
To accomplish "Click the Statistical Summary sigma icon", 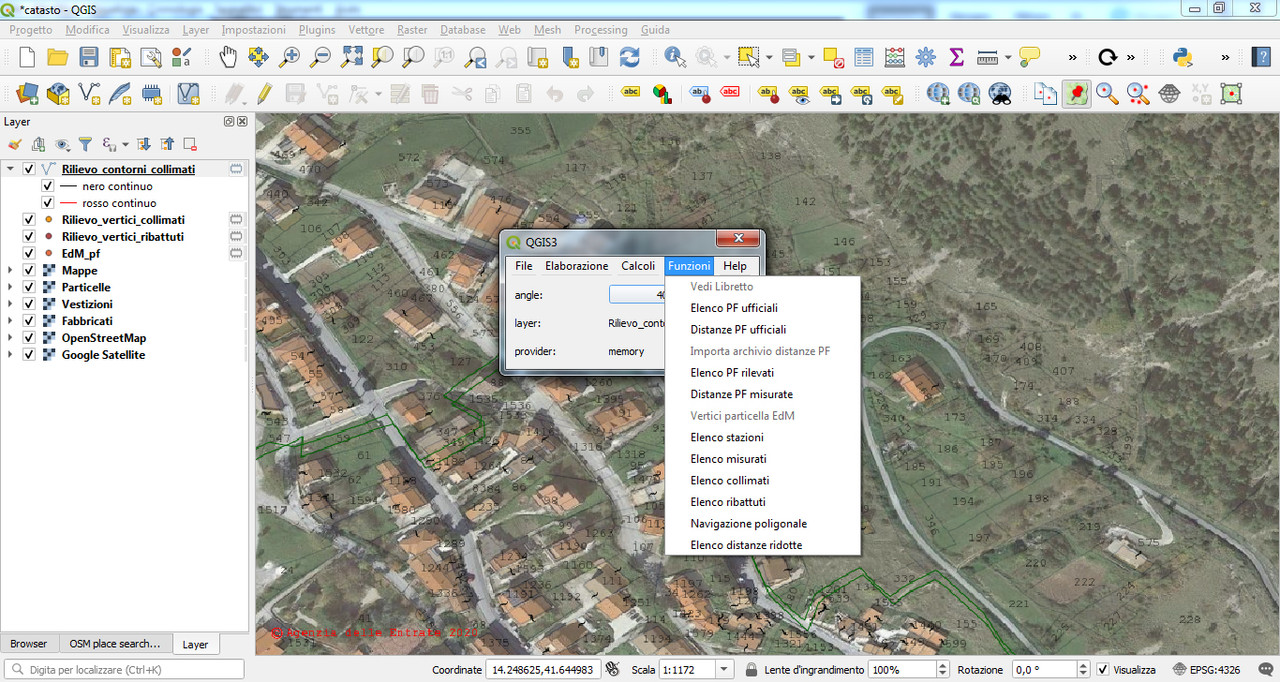I will (956, 57).
